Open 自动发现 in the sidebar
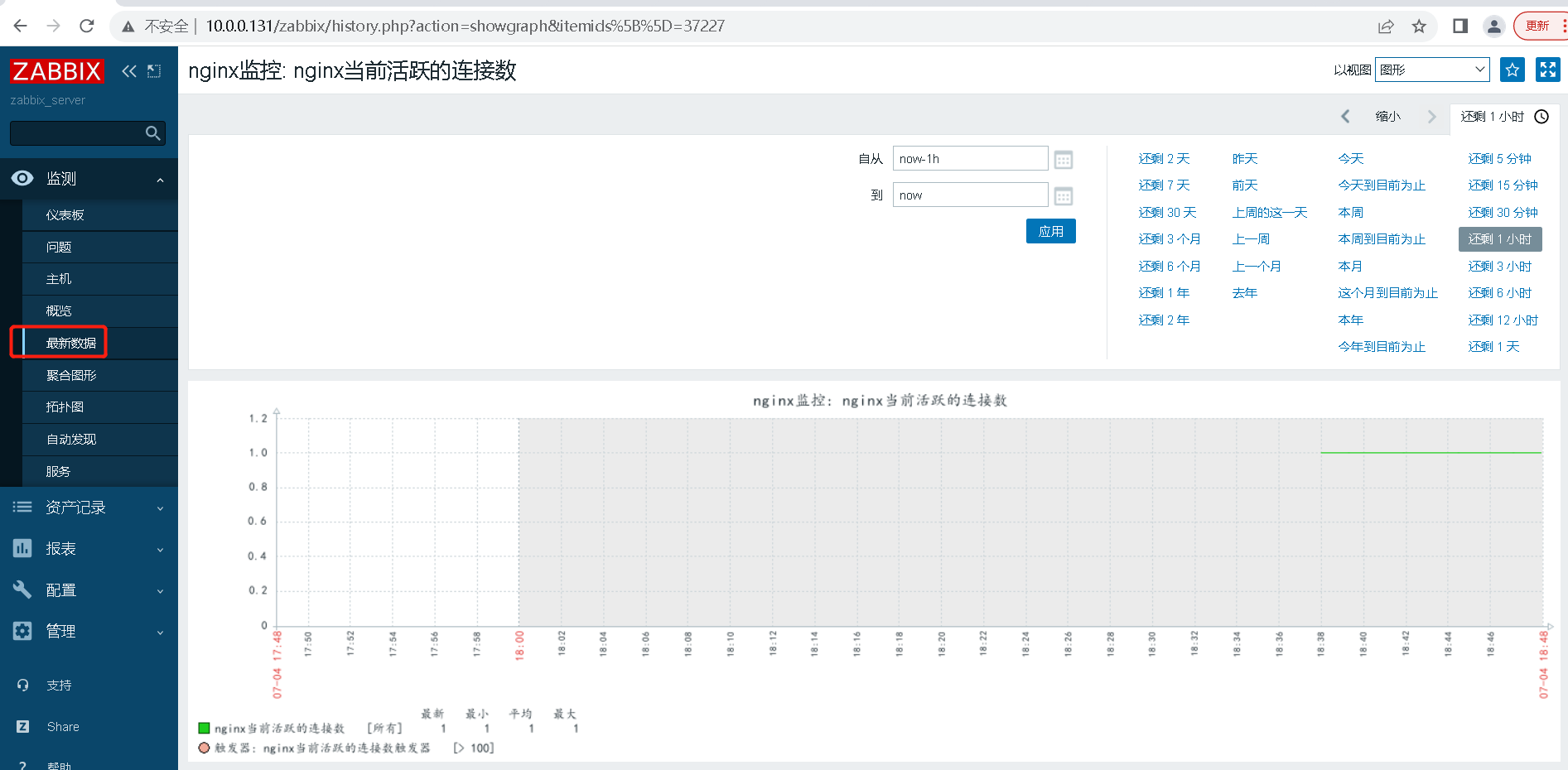This screenshot has width=1568, height=770. [71, 440]
